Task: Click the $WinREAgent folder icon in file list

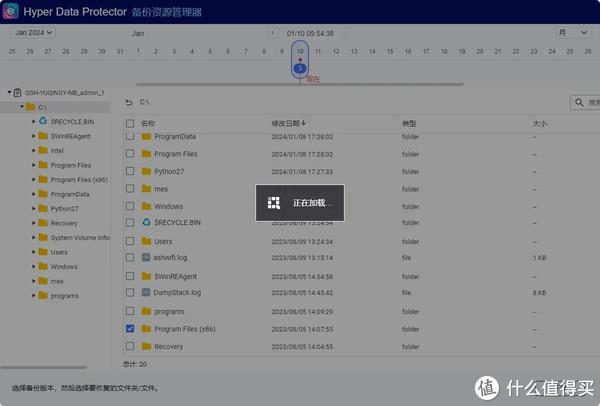Action: point(146,276)
